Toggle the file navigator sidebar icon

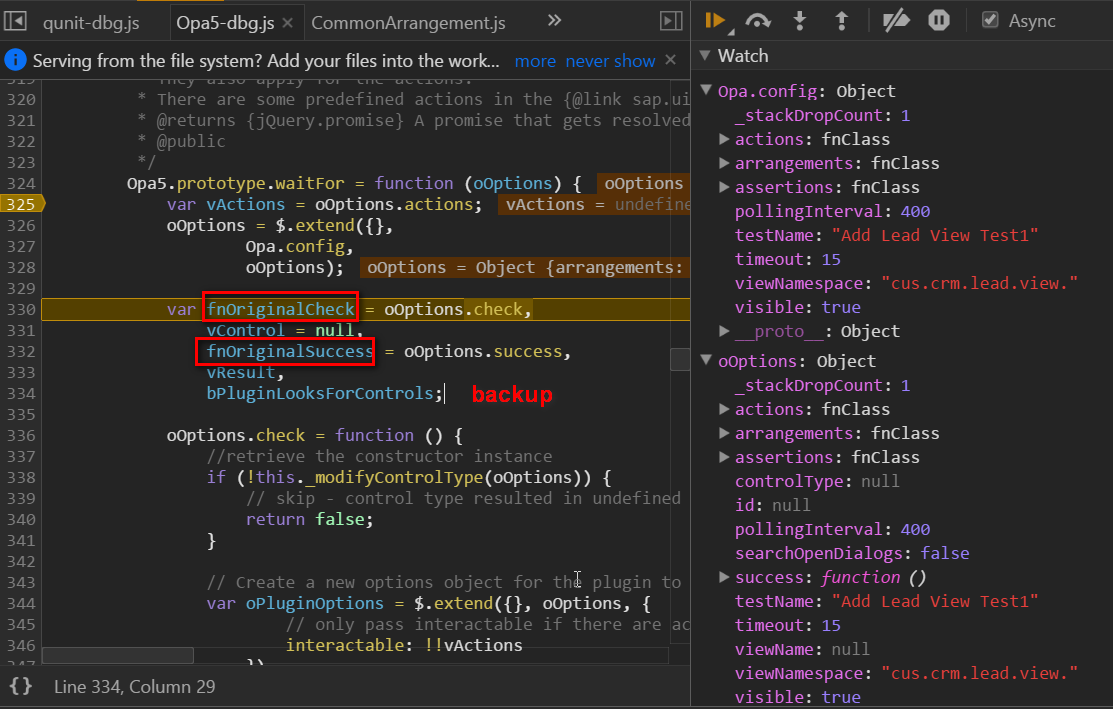(x=15, y=21)
